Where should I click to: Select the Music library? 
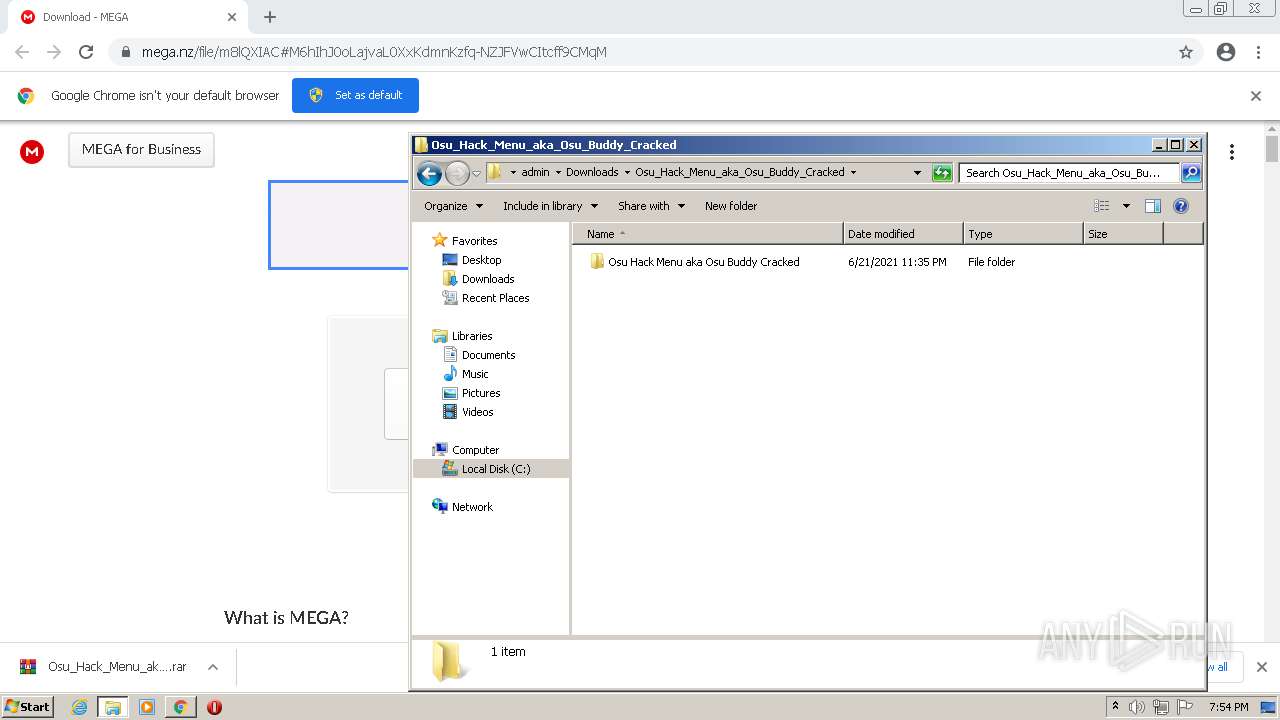click(474, 374)
